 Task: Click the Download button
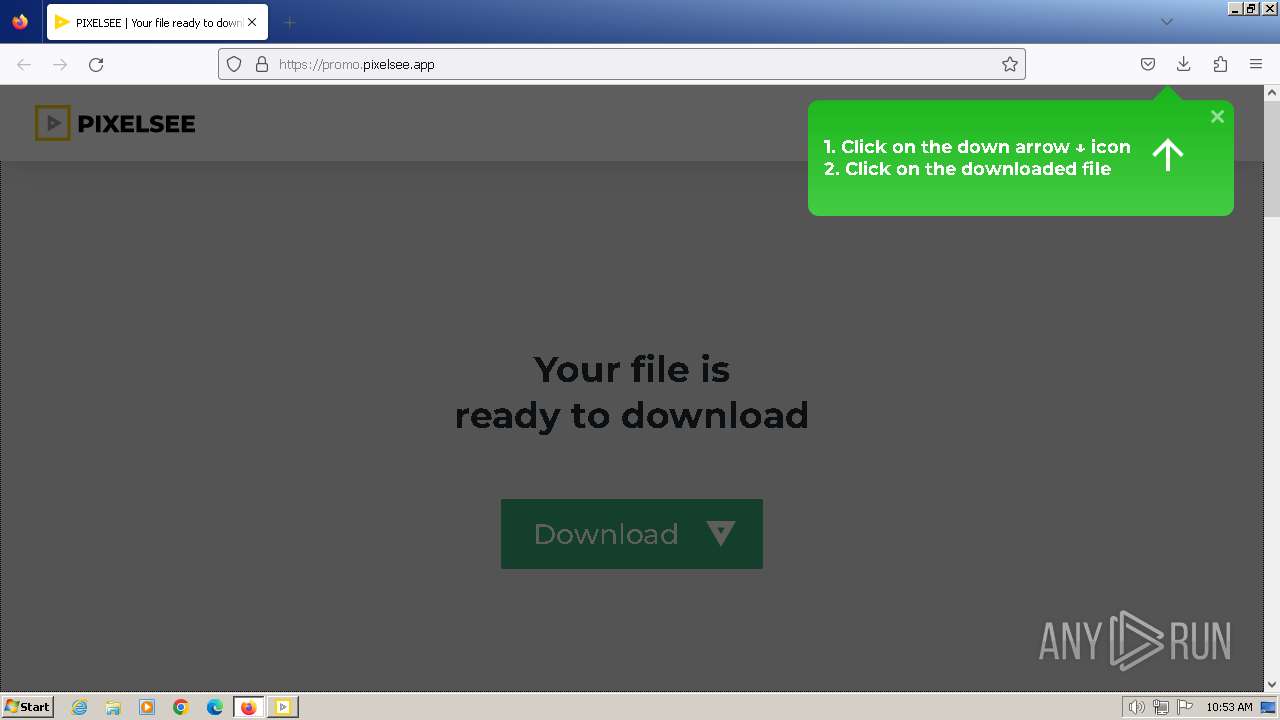(631, 534)
